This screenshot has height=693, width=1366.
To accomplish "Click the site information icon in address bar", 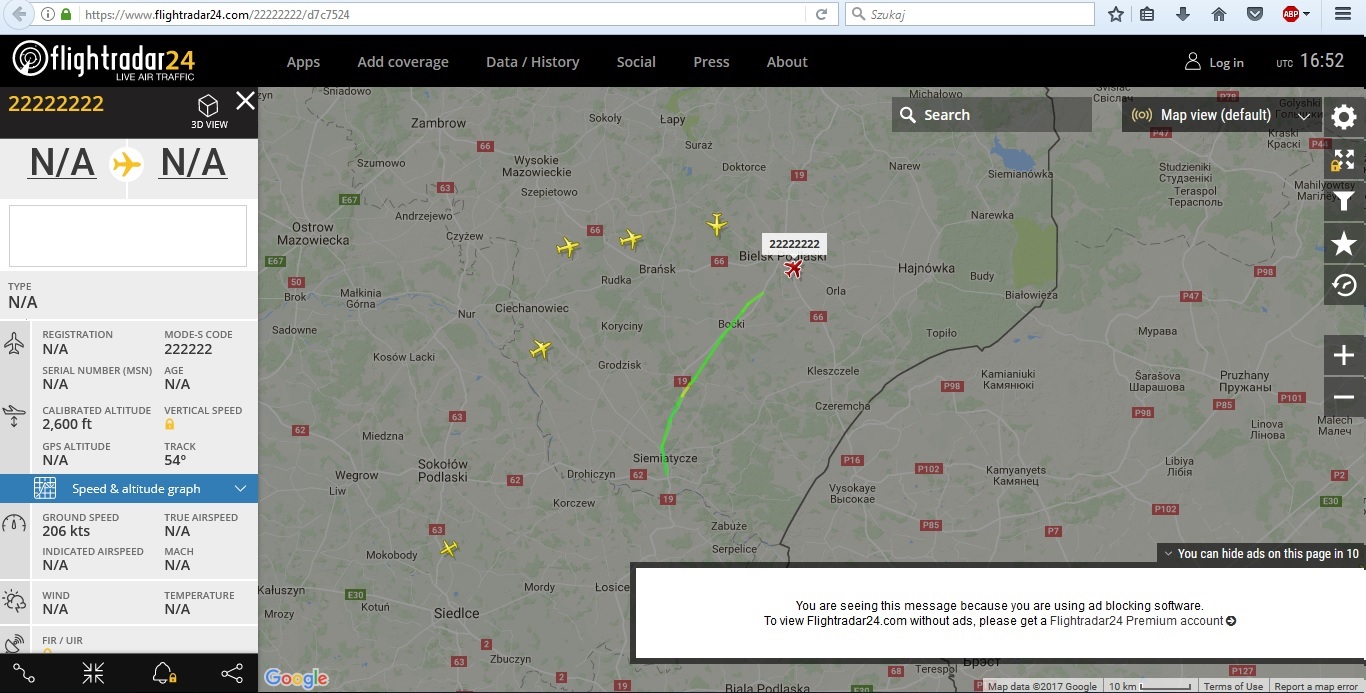I will [x=48, y=14].
